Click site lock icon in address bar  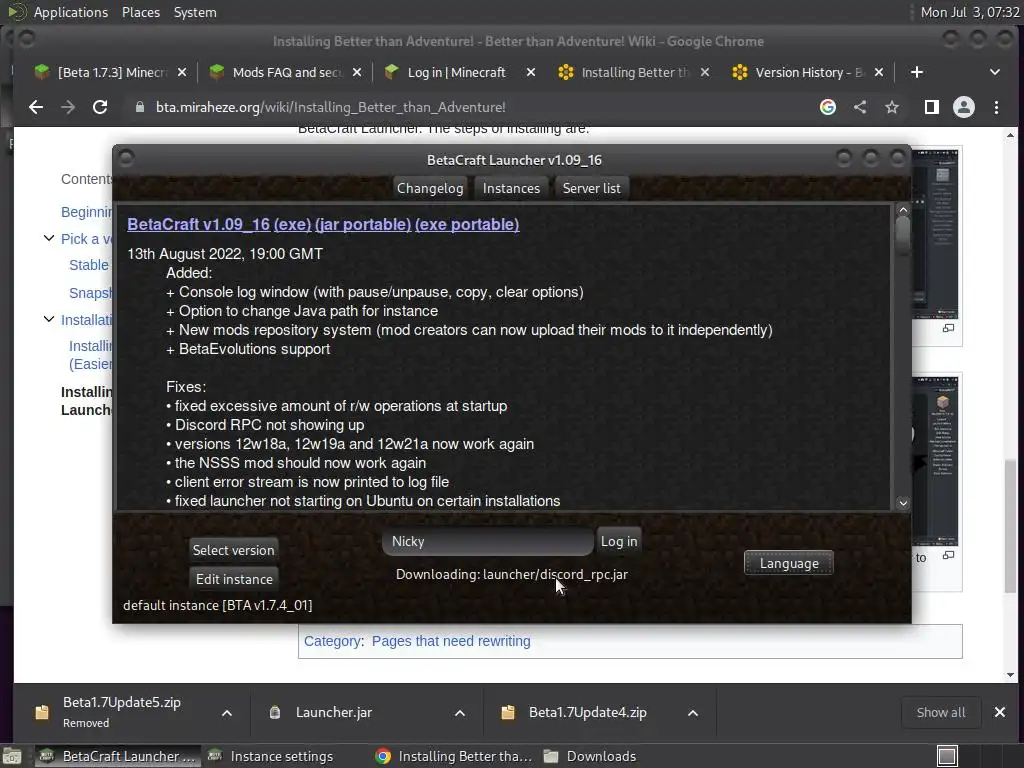click(140, 107)
